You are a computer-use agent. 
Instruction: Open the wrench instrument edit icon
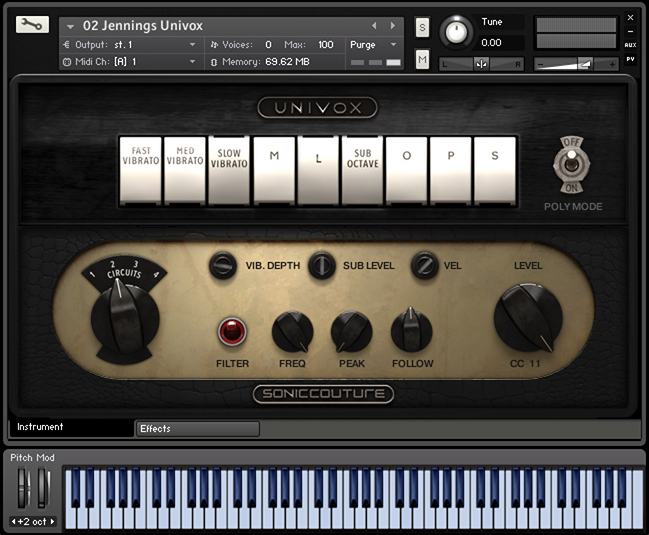32,25
